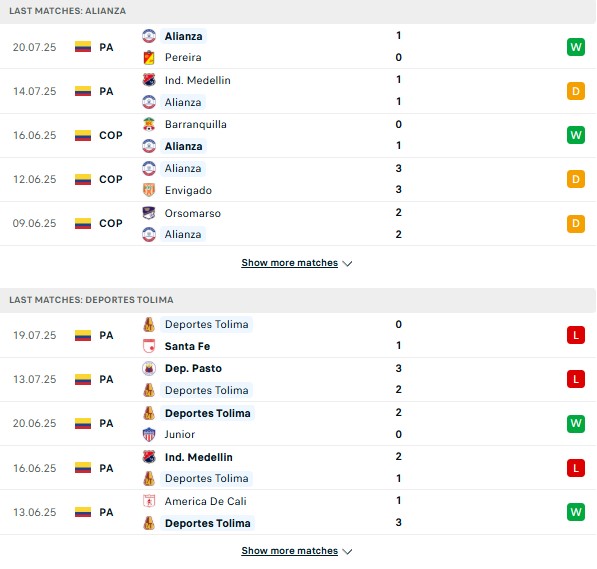Viewport: 597px width, 569px height.
Task: Click chevron arrow beside Alianza Show more matches
Action: (347, 264)
